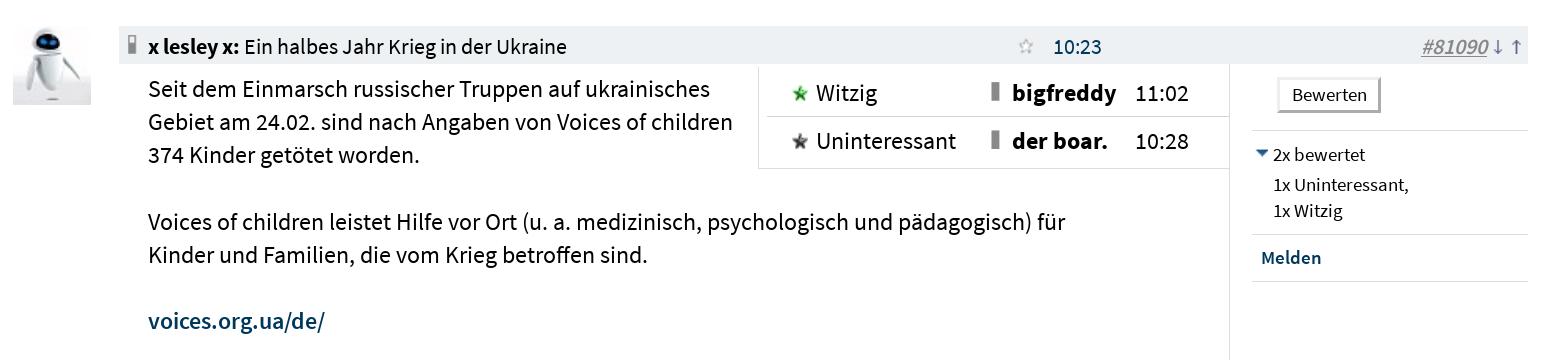Open der boar.'s user profile
The height and width of the screenshot is (360, 1543).
1060,141
